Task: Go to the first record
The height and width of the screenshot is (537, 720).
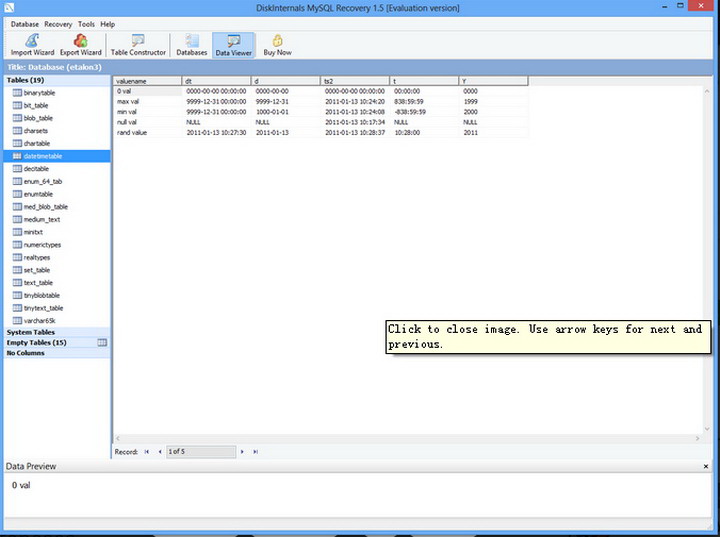Action: [x=147, y=452]
